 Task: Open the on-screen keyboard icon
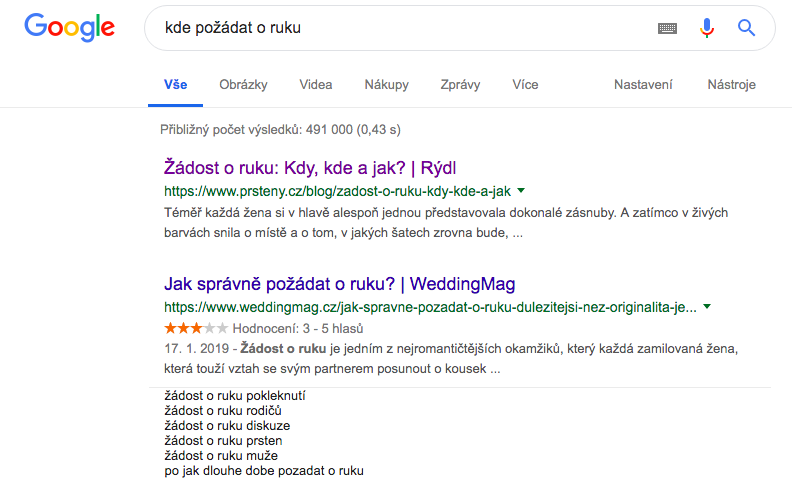pyautogui.click(x=667, y=28)
